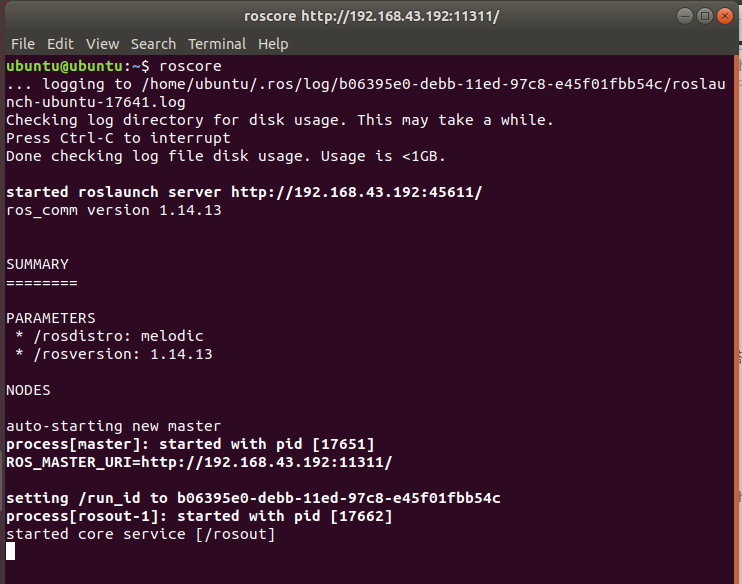Click the log file path line
742x584 pixels.
click(x=365, y=93)
